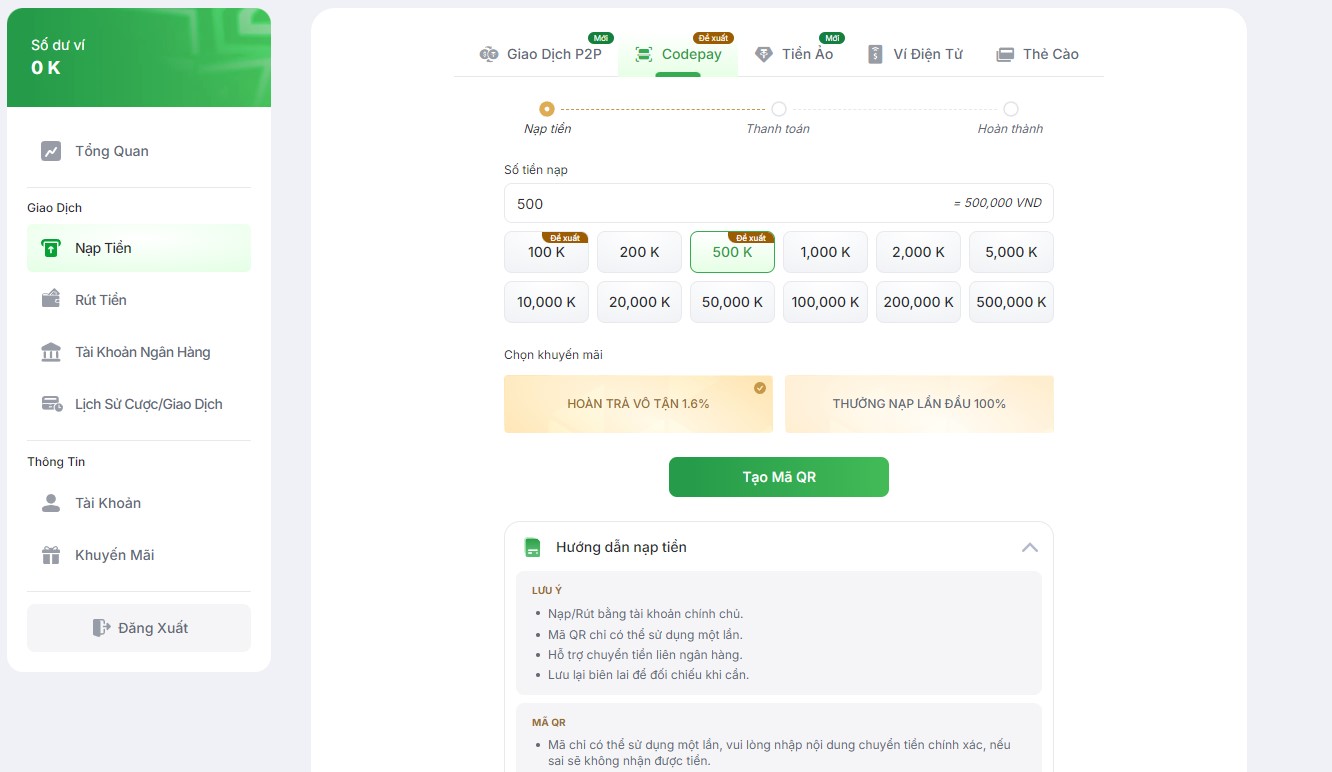Click the Số tiền nạp amount field
Viewport: 1332px width, 772px height.
click(x=700, y=203)
